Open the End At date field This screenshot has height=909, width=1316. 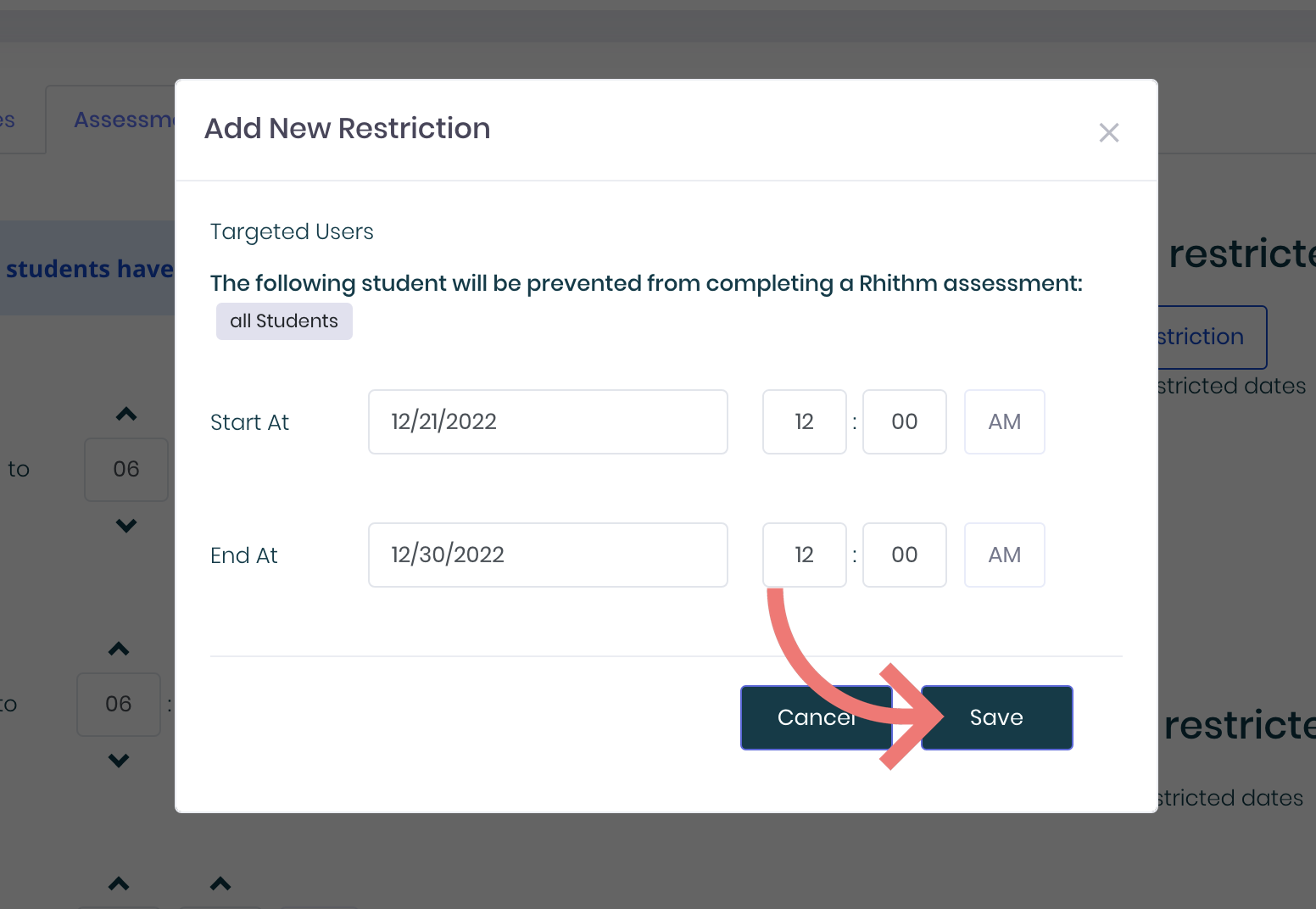pyautogui.click(x=548, y=555)
